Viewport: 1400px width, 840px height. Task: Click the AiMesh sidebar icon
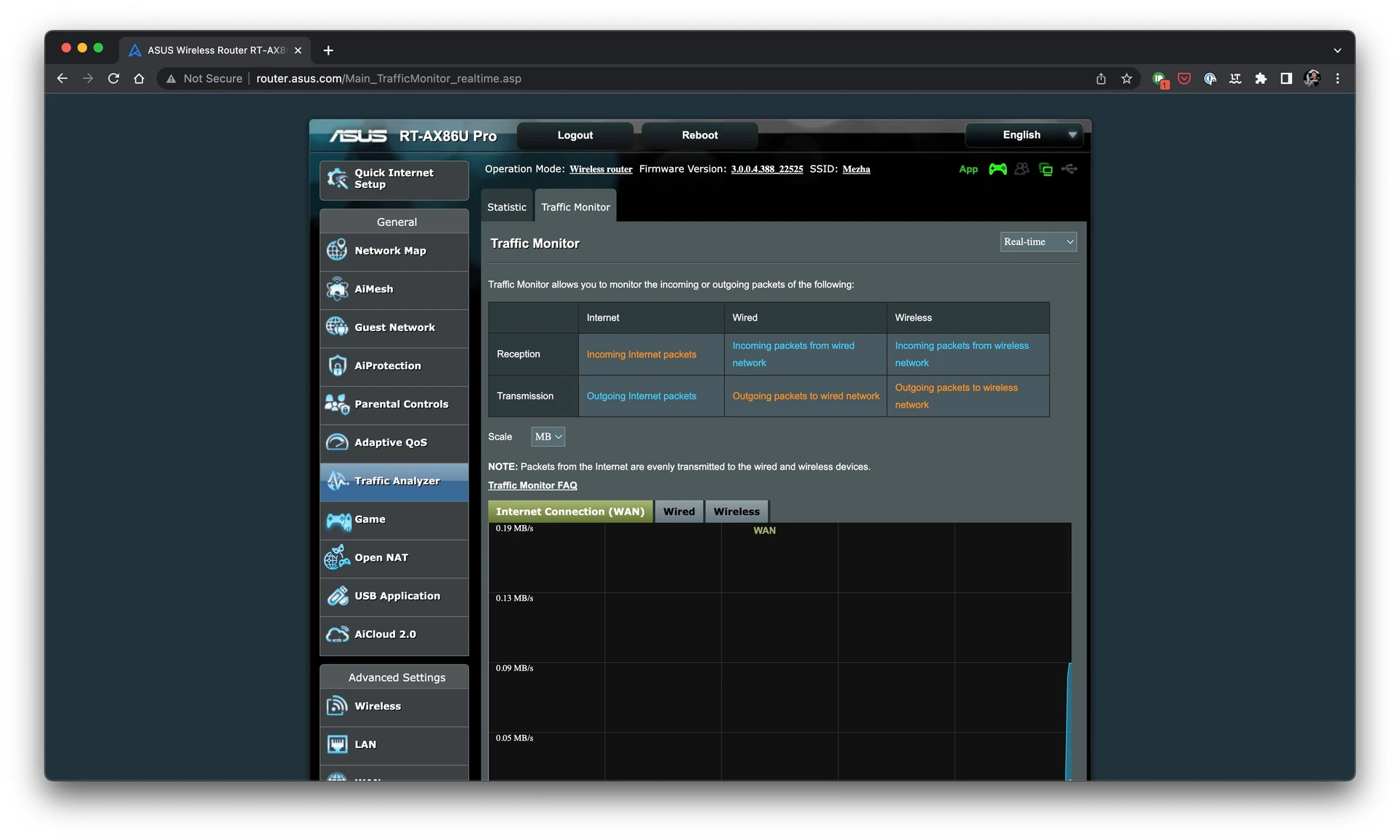[x=337, y=289]
